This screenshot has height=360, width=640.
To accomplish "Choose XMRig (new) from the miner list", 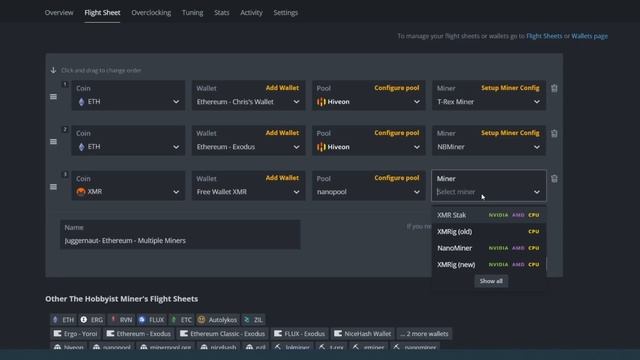I will (489, 264).
